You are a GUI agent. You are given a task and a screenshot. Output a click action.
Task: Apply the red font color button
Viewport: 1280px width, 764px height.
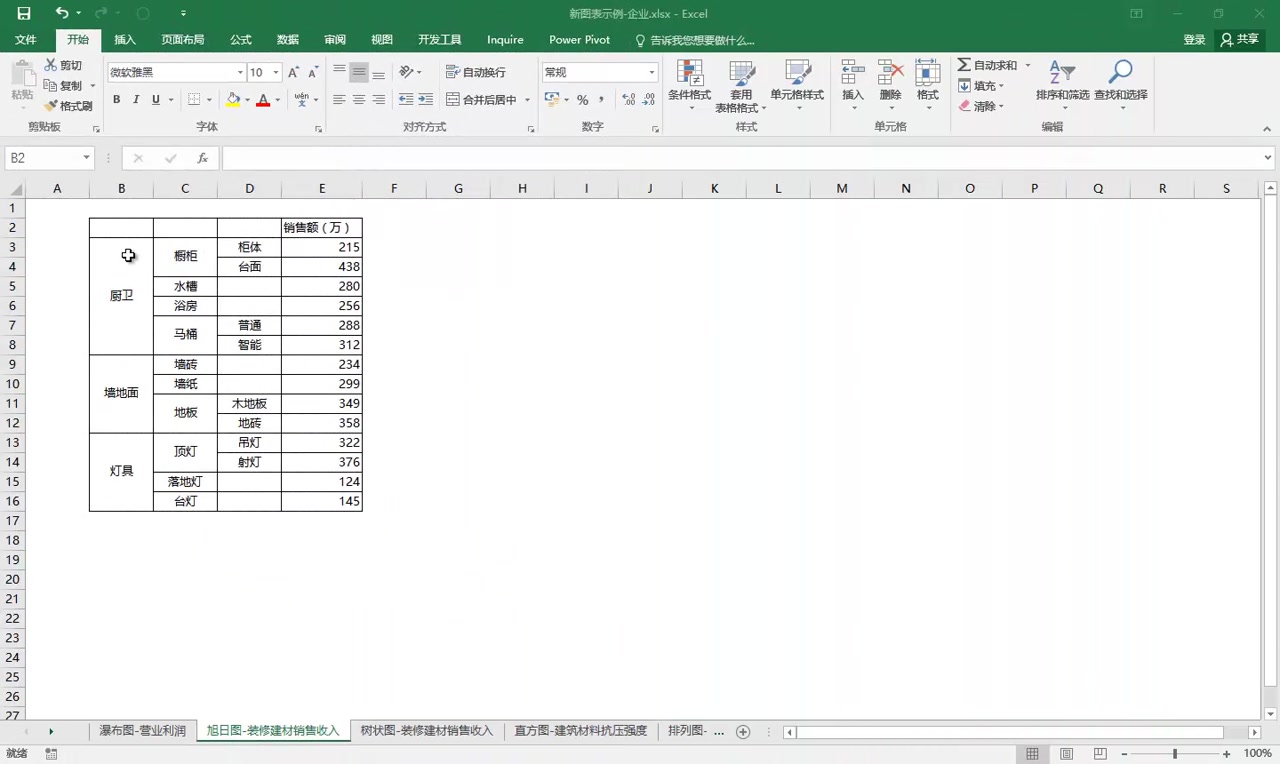263,100
